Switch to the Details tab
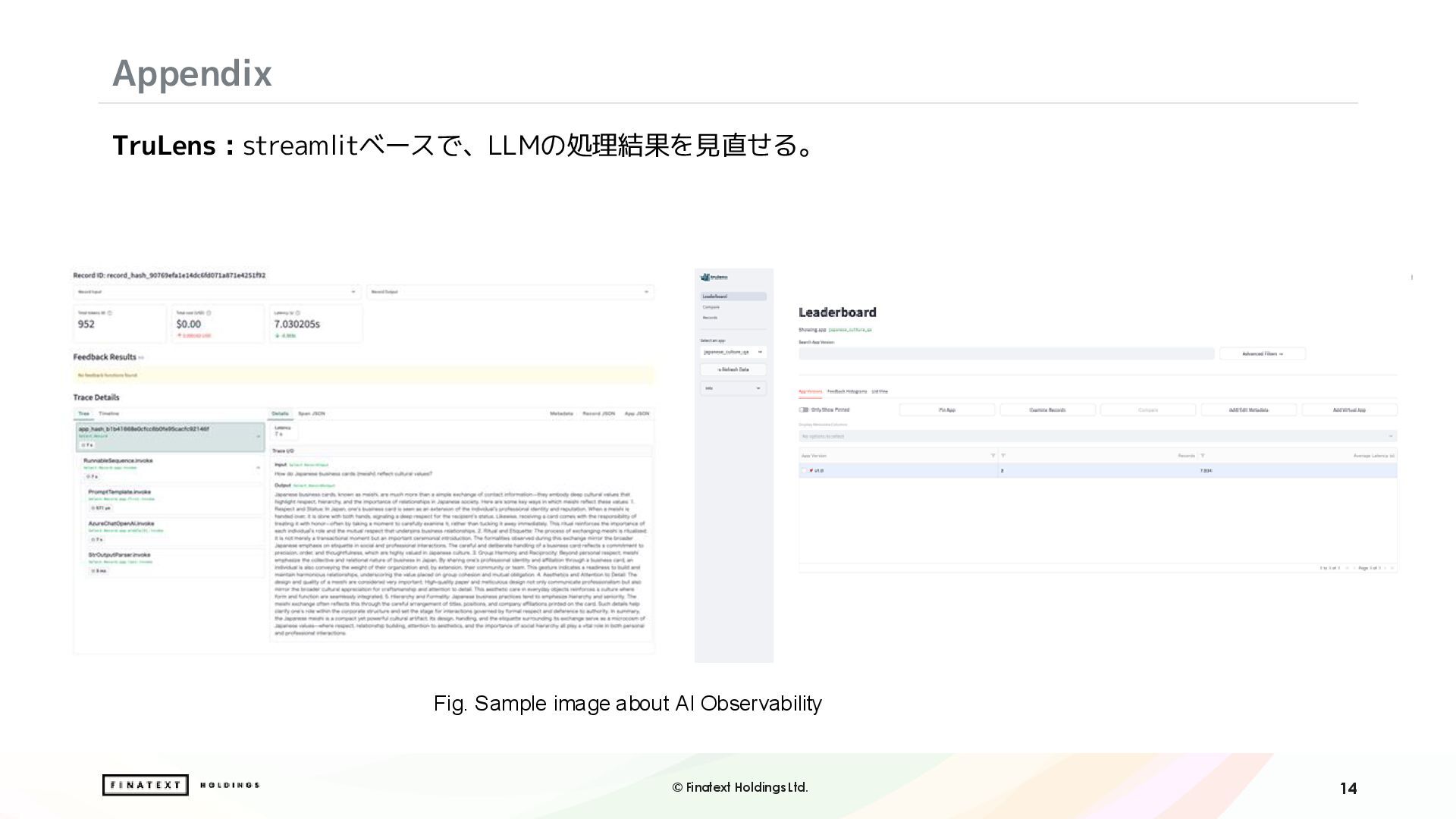This screenshot has height=819, width=1456. point(281,413)
